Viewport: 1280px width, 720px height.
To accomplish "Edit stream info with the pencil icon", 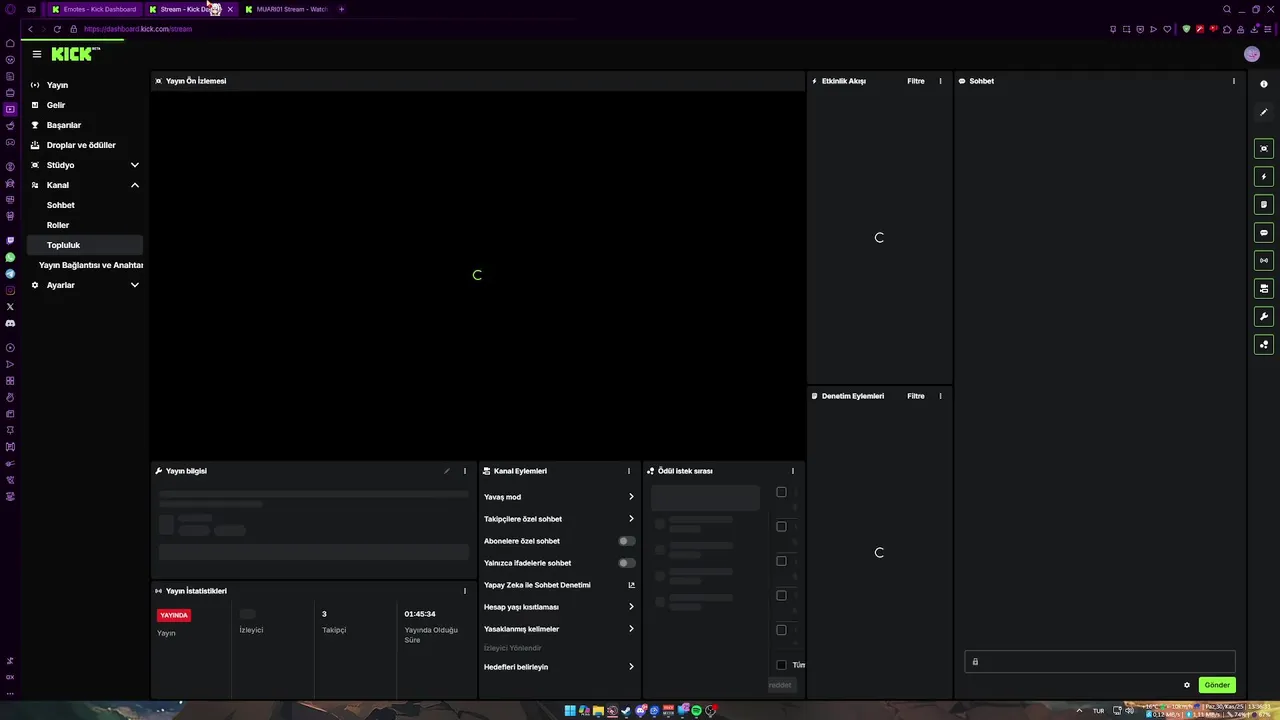I will tap(447, 471).
